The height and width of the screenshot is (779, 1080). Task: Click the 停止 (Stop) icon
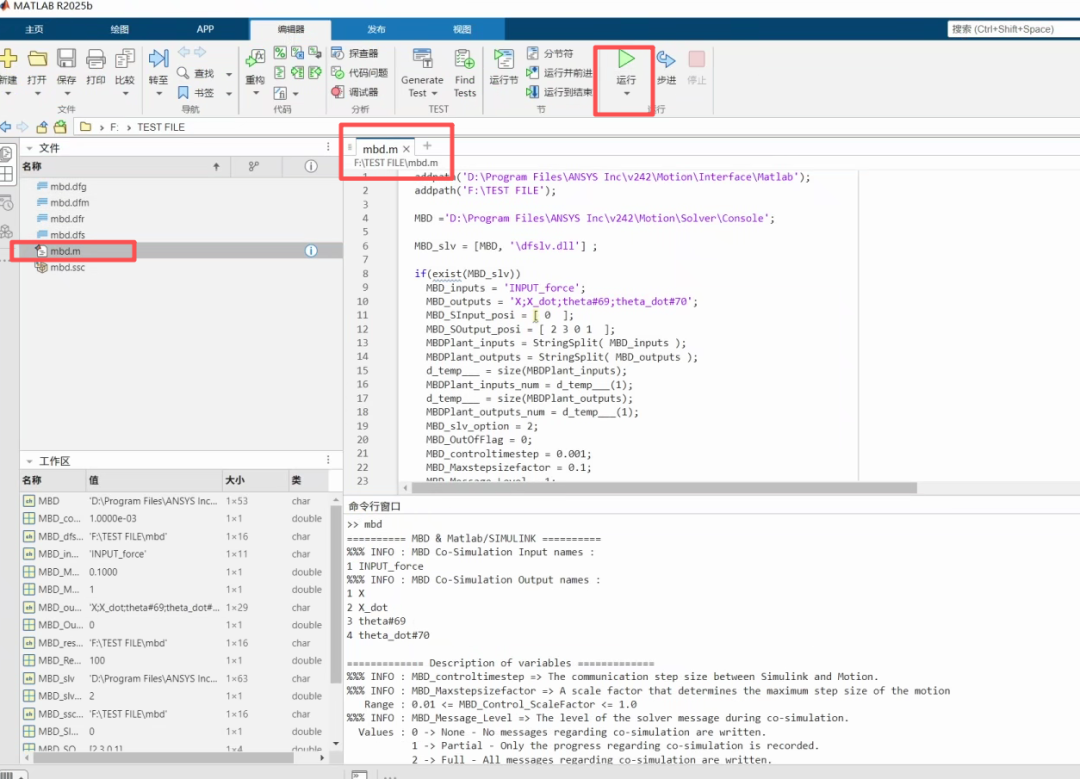click(x=696, y=59)
